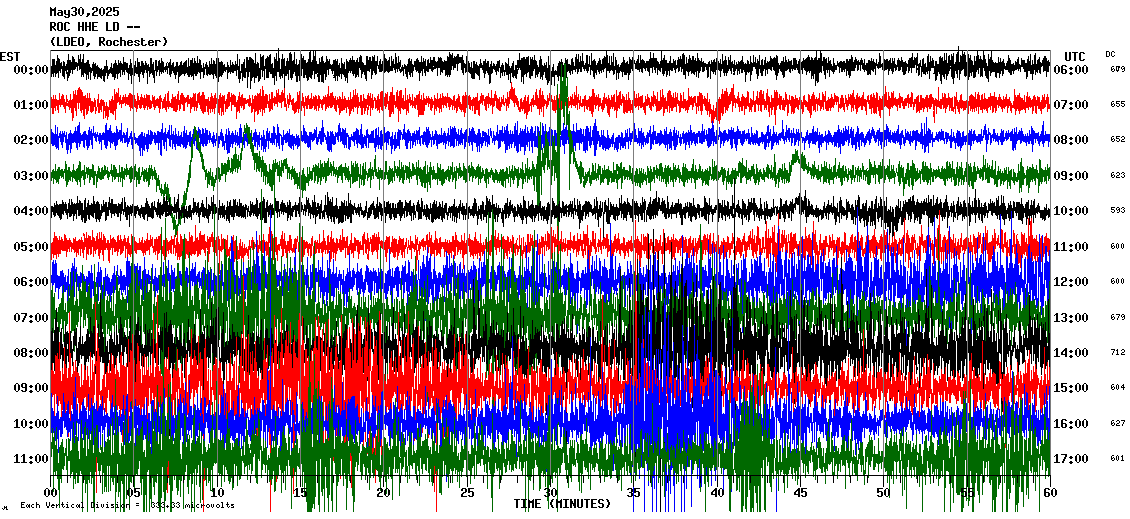
Task: Select the DC value 593
Action: pyautogui.click(x=1117, y=211)
